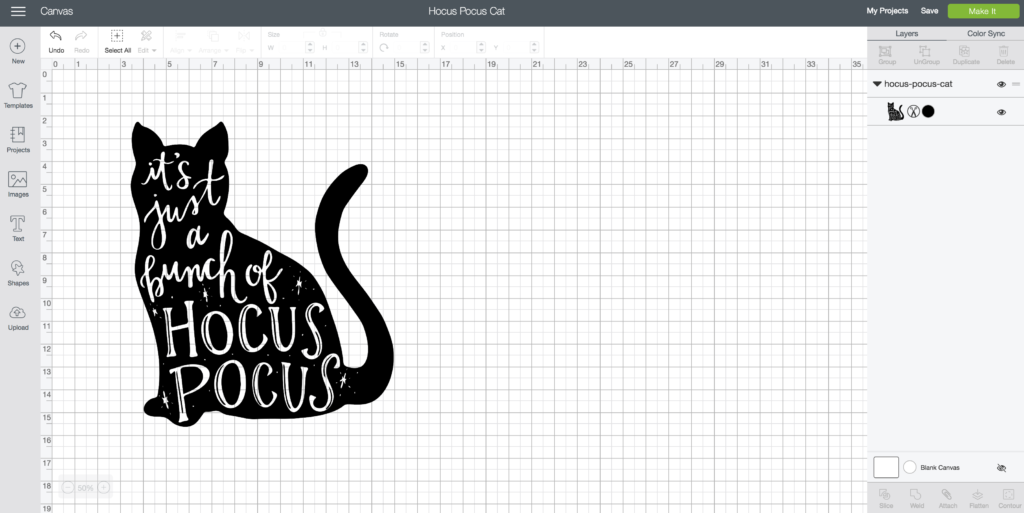Open the Projects panel in sidebar
This screenshot has width=1024, height=513.
(x=18, y=140)
